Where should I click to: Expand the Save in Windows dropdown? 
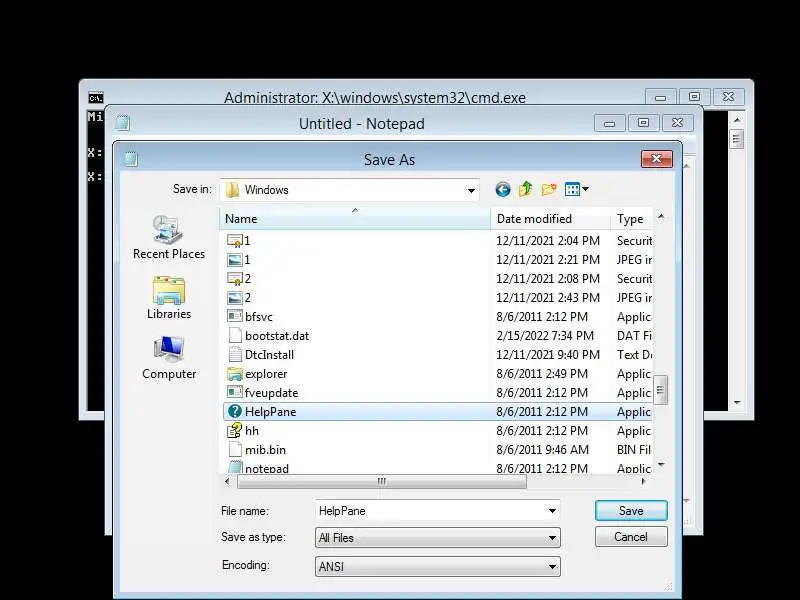[471, 191]
